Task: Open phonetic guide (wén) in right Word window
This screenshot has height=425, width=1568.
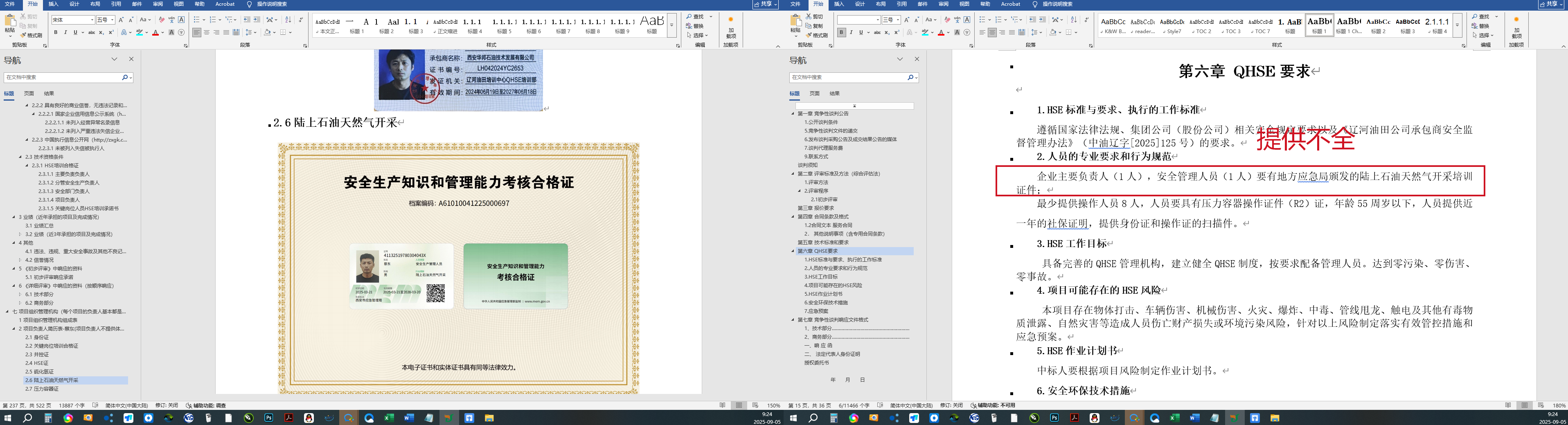Action: (x=957, y=20)
